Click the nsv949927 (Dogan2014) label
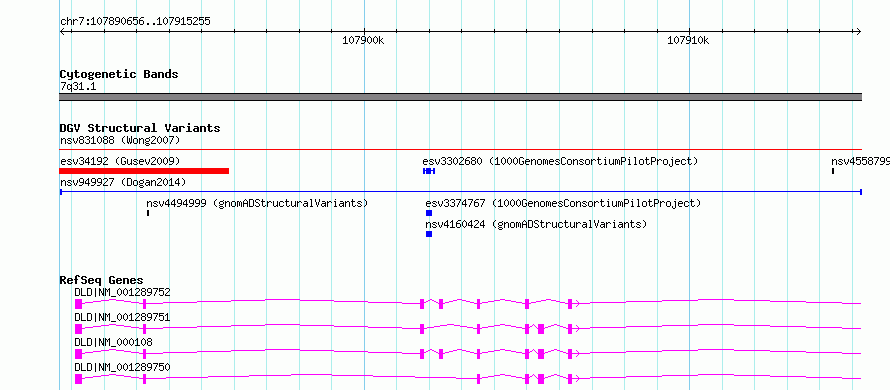The width and height of the screenshot is (890, 390). (x=123, y=182)
